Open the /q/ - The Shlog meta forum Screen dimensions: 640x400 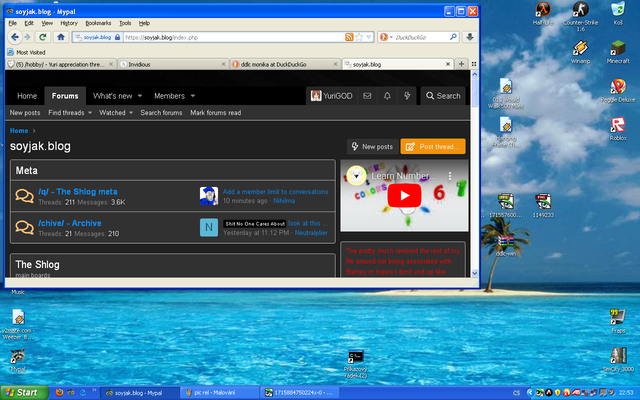[x=78, y=191]
